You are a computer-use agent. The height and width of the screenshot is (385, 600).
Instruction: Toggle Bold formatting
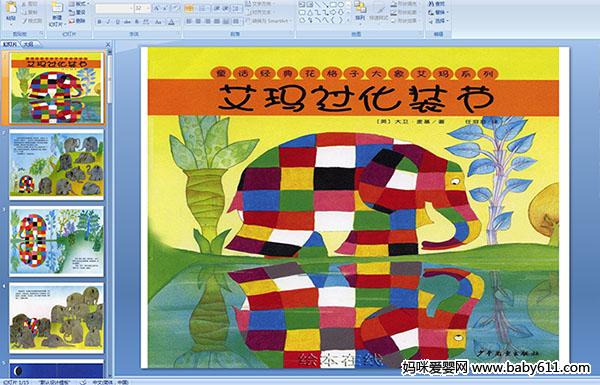[99, 22]
